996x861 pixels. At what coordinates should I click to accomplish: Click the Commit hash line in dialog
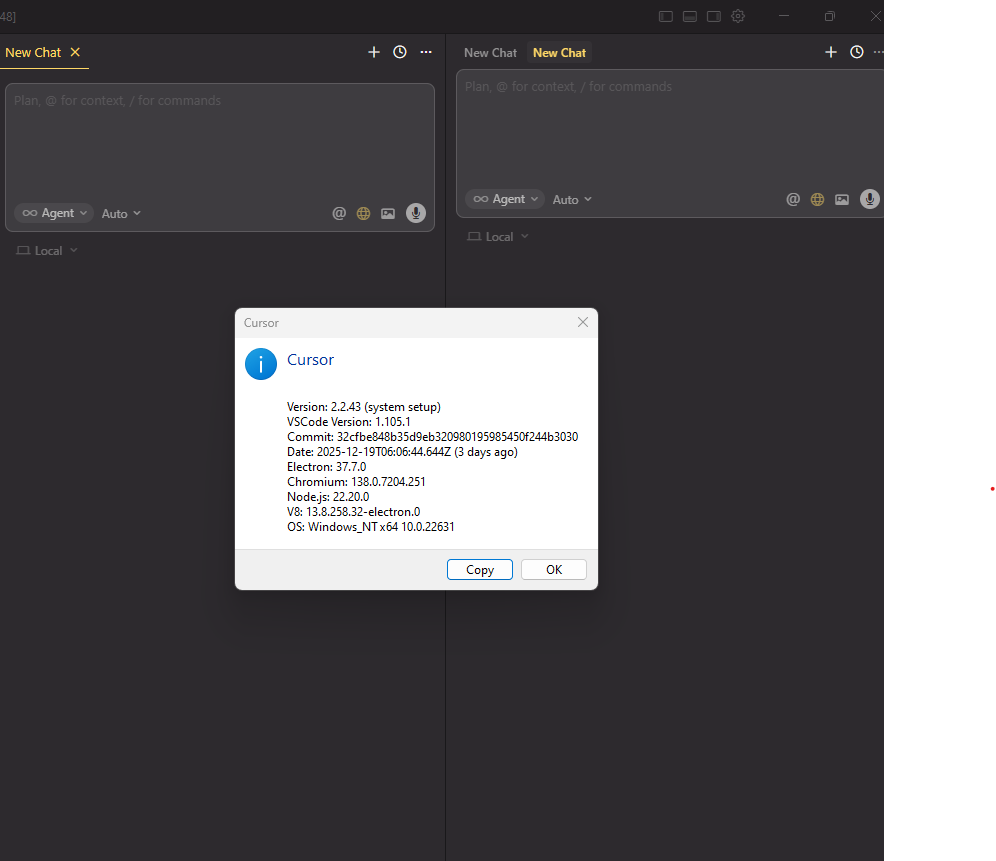pos(433,437)
